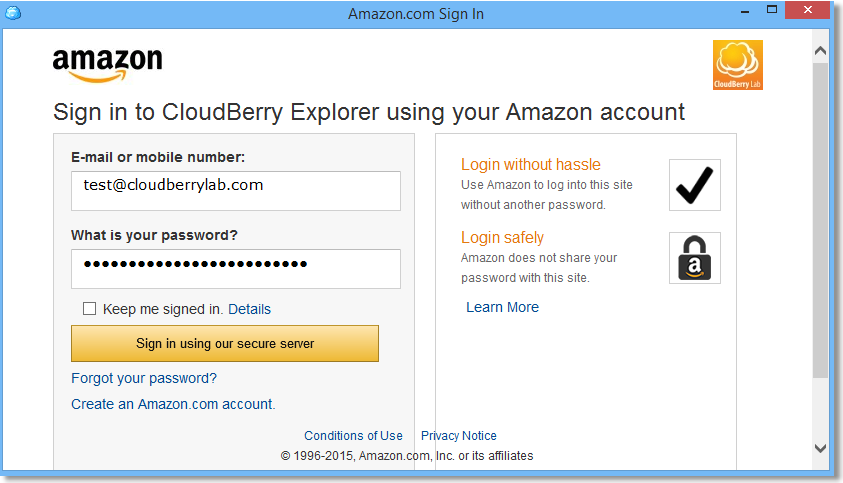The image size is (843, 483).
Task: Click the scrollbar up arrow
Action: click(x=820, y=50)
